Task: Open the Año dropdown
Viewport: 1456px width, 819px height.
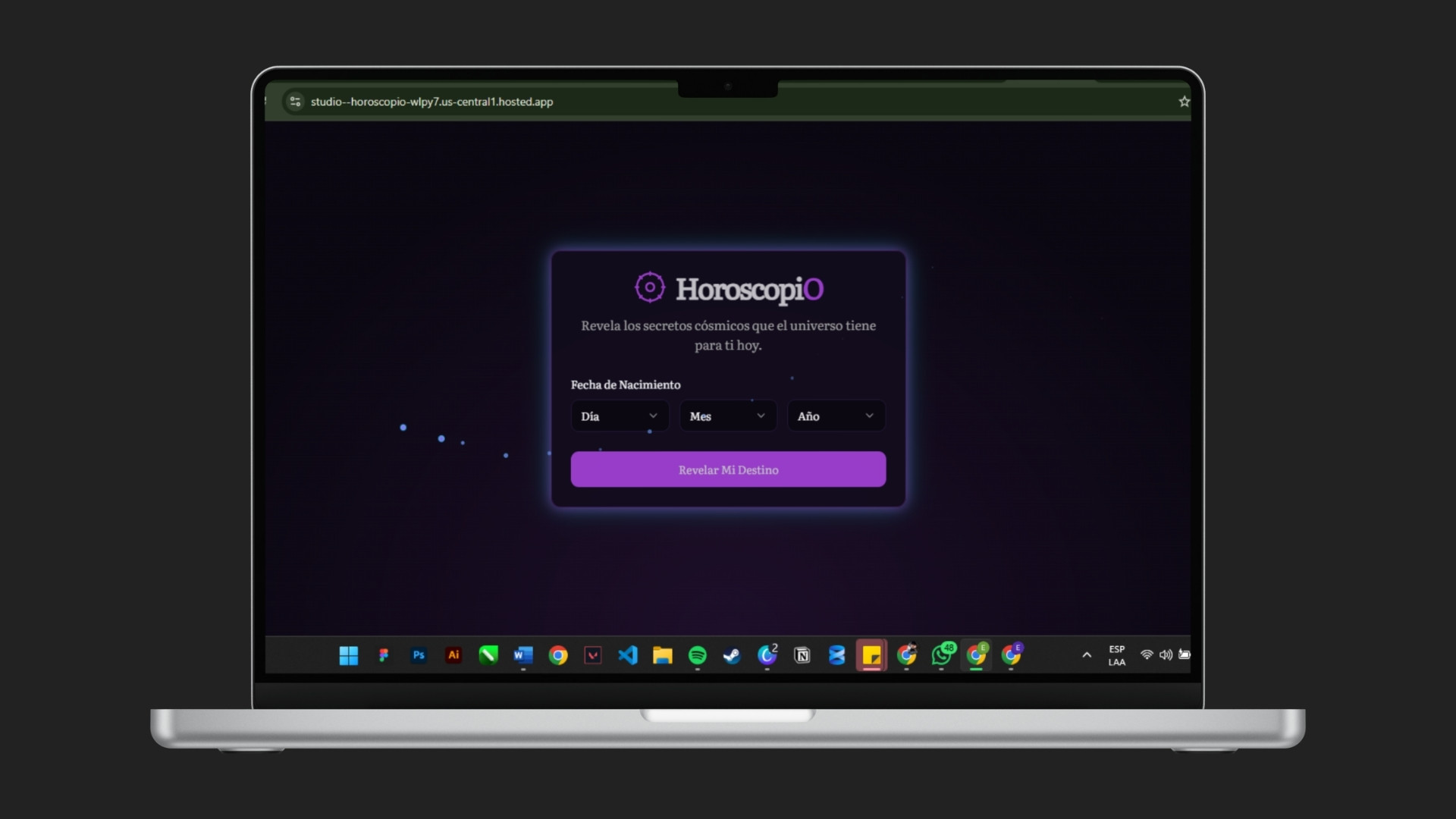Action: pos(835,416)
